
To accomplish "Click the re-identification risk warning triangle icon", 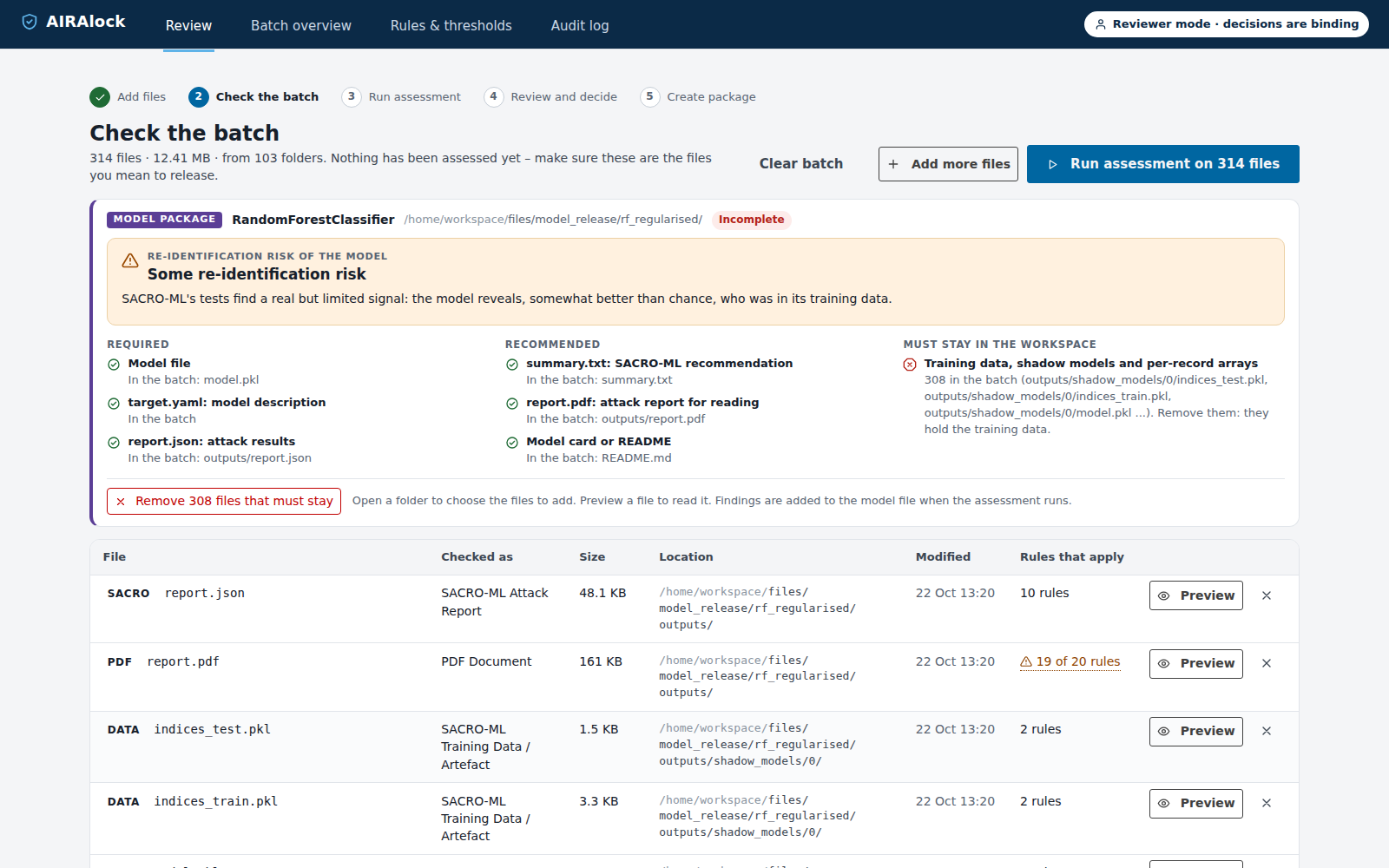I will pyautogui.click(x=130, y=260).
